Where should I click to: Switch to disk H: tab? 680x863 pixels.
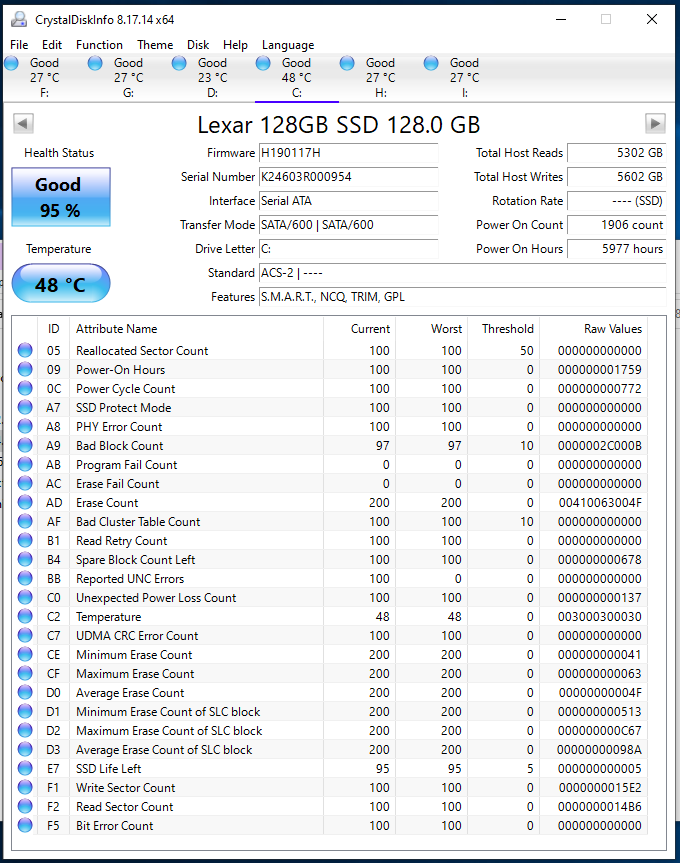point(381,78)
